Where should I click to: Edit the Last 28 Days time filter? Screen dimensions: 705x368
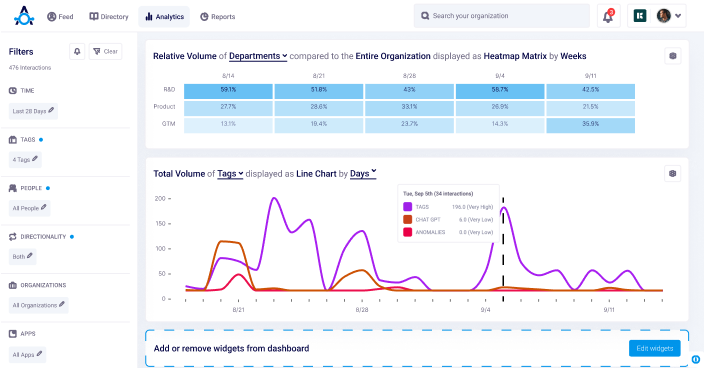point(33,111)
